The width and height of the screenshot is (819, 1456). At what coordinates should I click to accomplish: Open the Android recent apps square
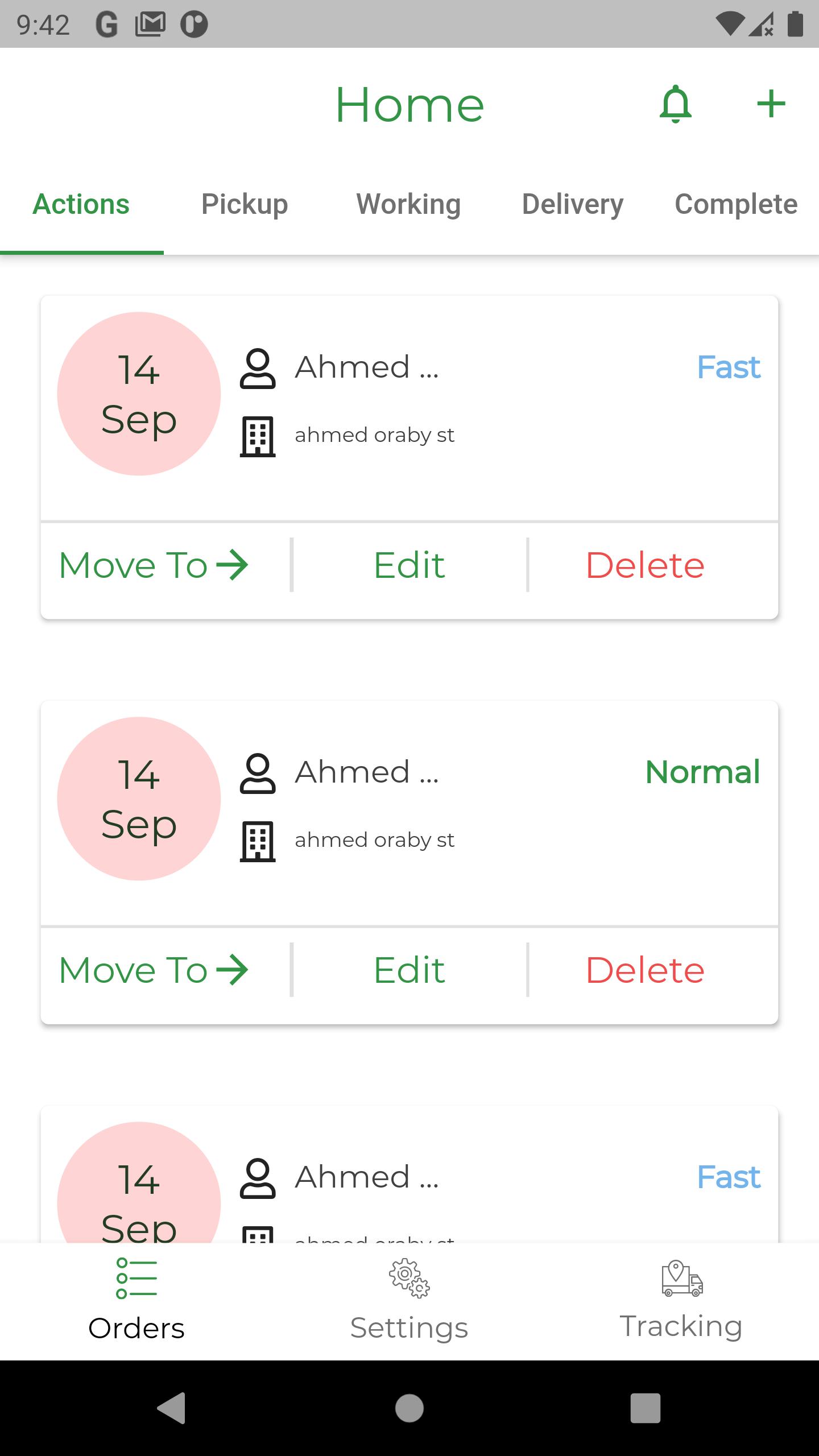[646, 1408]
